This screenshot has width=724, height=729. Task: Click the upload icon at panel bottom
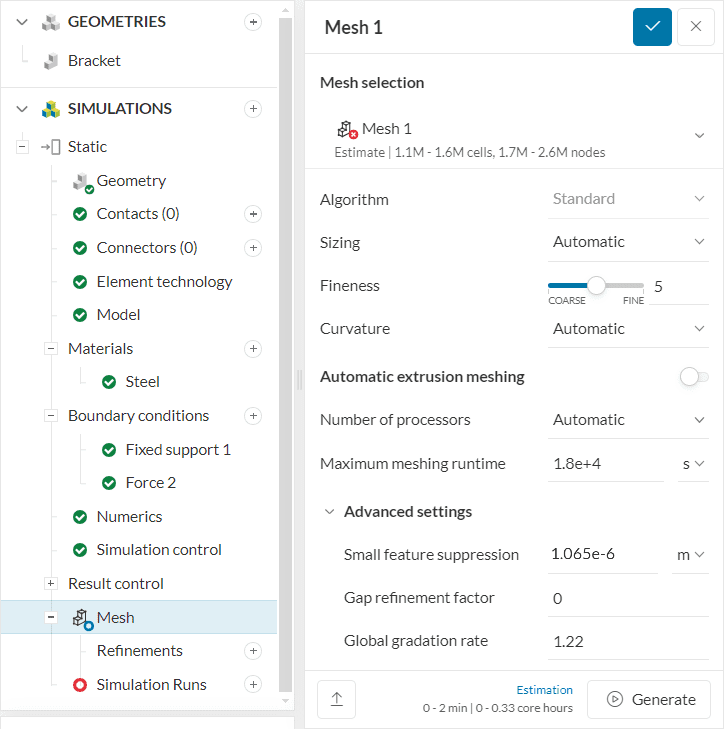pos(336,700)
